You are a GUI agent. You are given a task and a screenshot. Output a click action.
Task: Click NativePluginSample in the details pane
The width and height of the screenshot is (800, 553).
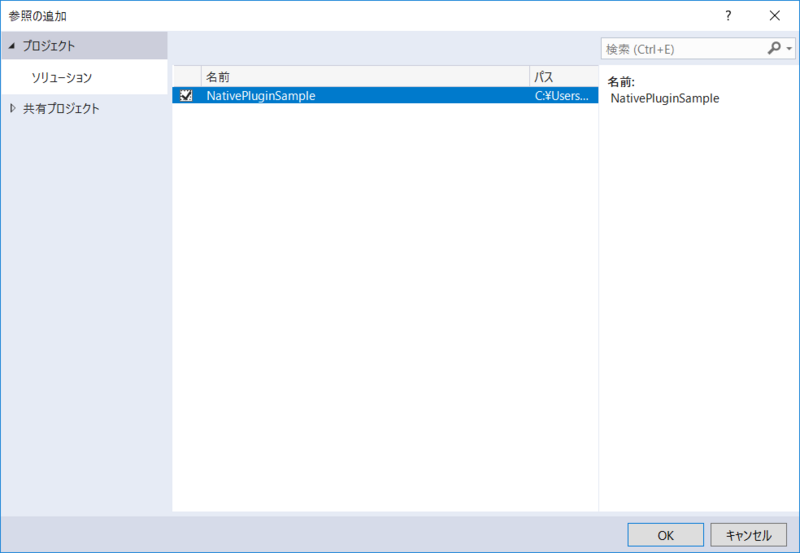665,98
